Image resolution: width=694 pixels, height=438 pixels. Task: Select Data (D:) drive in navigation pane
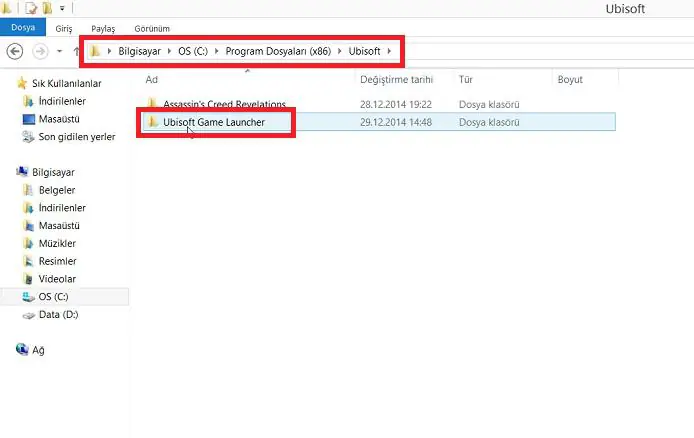pyautogui.click(x=58, y=315)
